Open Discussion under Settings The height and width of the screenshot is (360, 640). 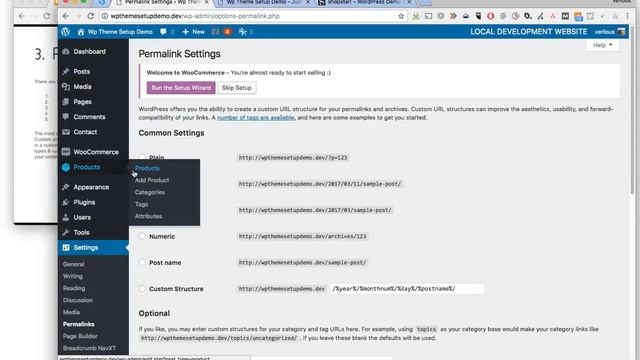pyautogui.click(x=78, y=300)
